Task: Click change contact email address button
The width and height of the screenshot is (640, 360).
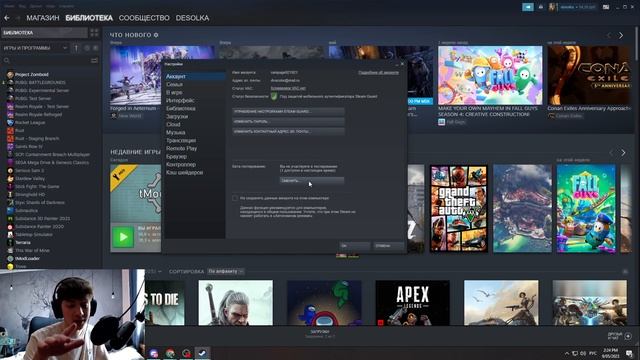Action: [x=288, y=132]
